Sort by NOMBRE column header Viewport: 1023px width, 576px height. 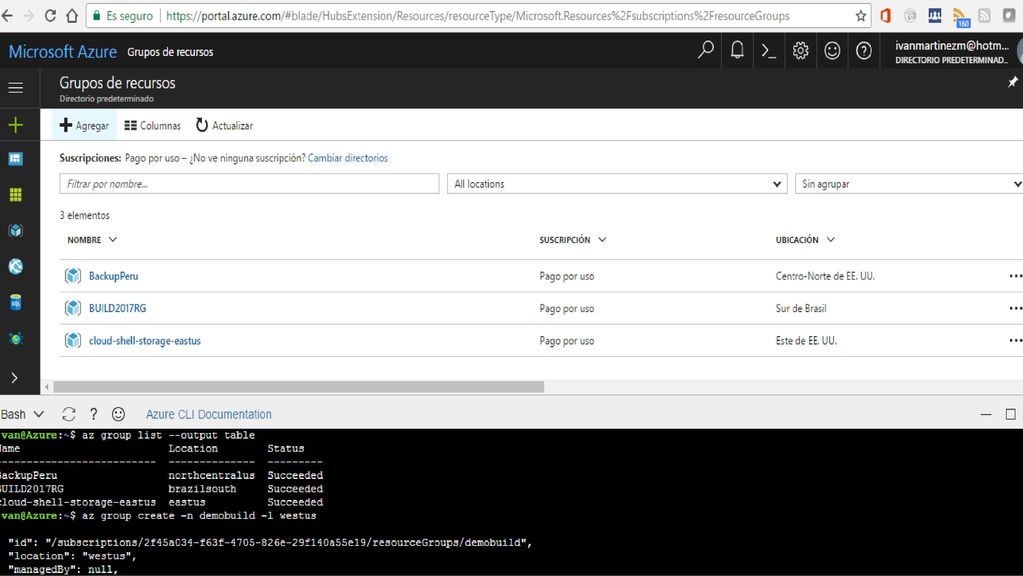tap(92, 240)
